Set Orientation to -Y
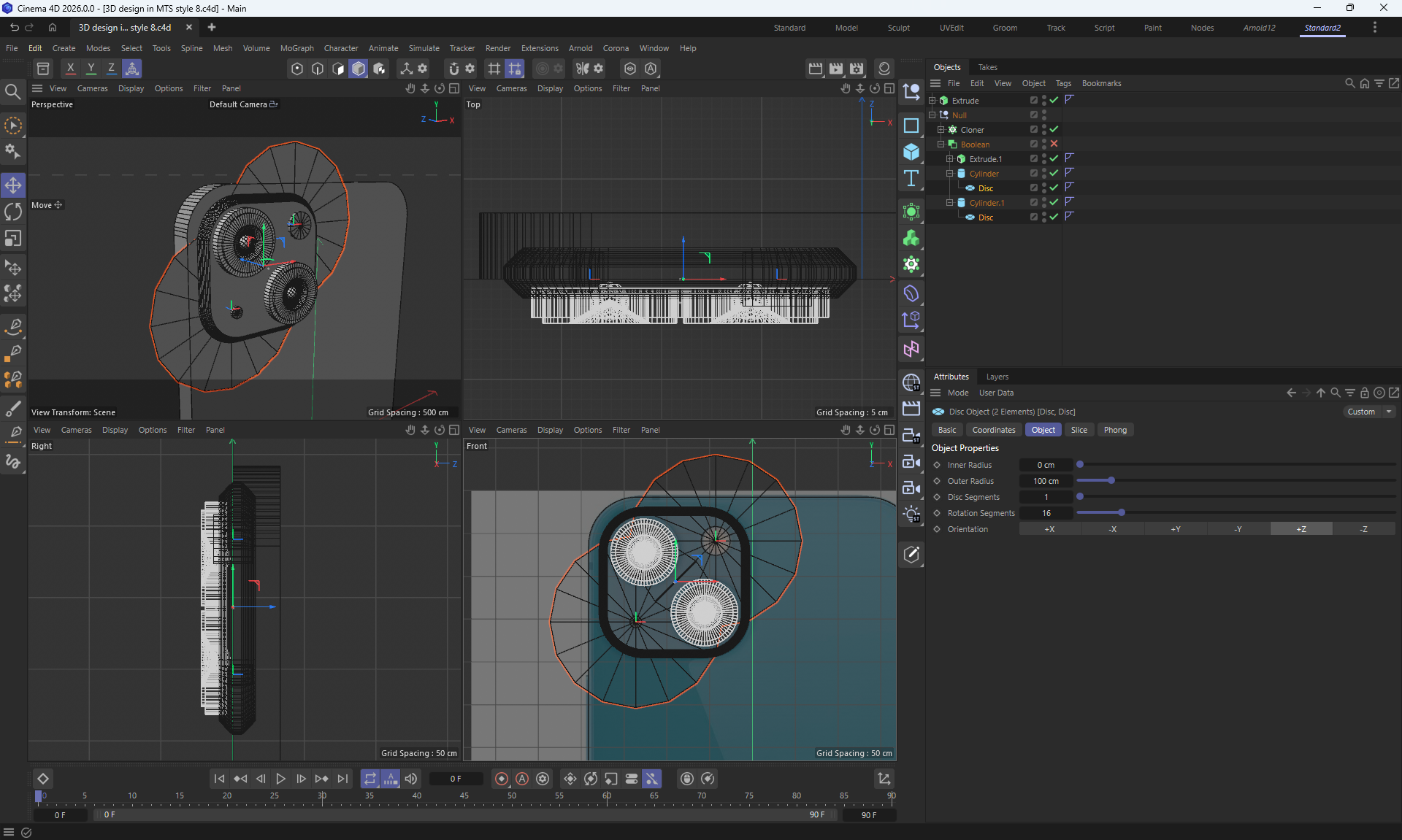The height and width of the screenshot is (840, 1402). tap(1238, 529)
